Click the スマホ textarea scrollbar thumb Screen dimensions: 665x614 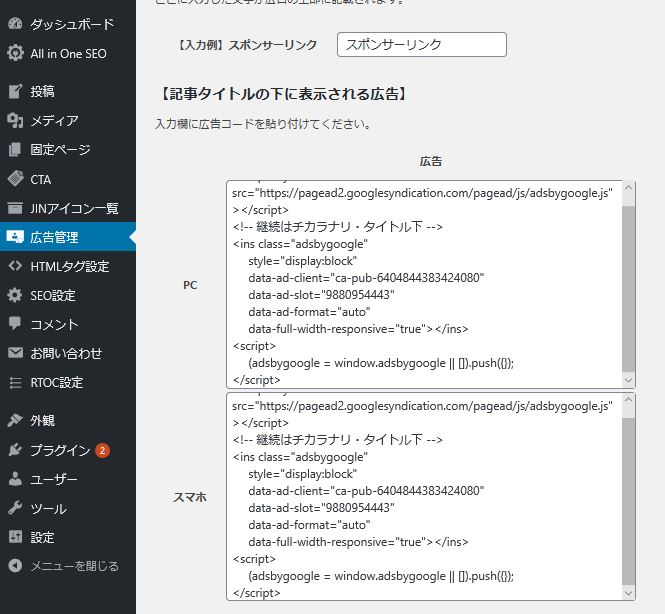[629, 502]
